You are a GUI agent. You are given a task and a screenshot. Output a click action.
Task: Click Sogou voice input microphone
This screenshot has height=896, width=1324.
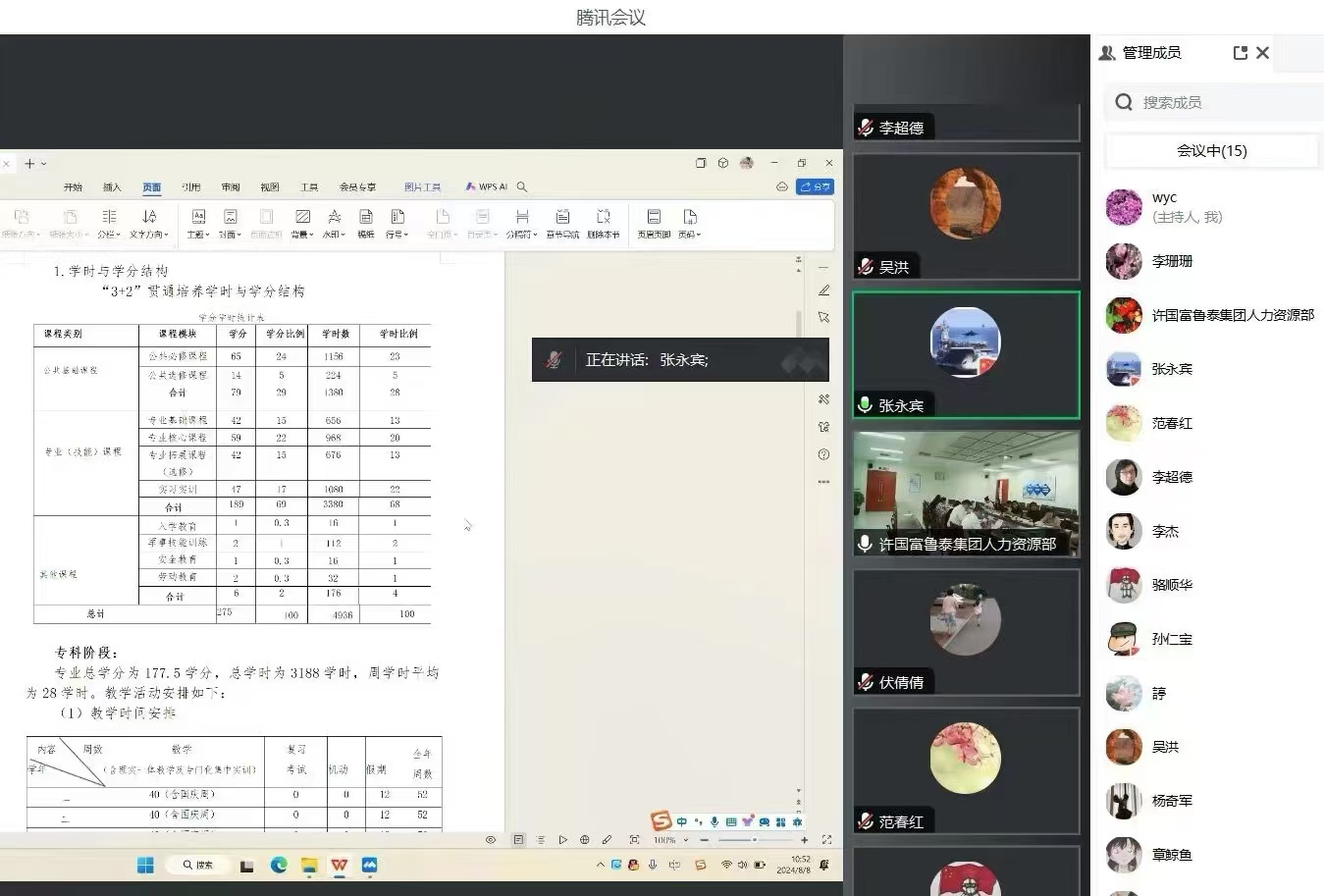coord(715,821)
